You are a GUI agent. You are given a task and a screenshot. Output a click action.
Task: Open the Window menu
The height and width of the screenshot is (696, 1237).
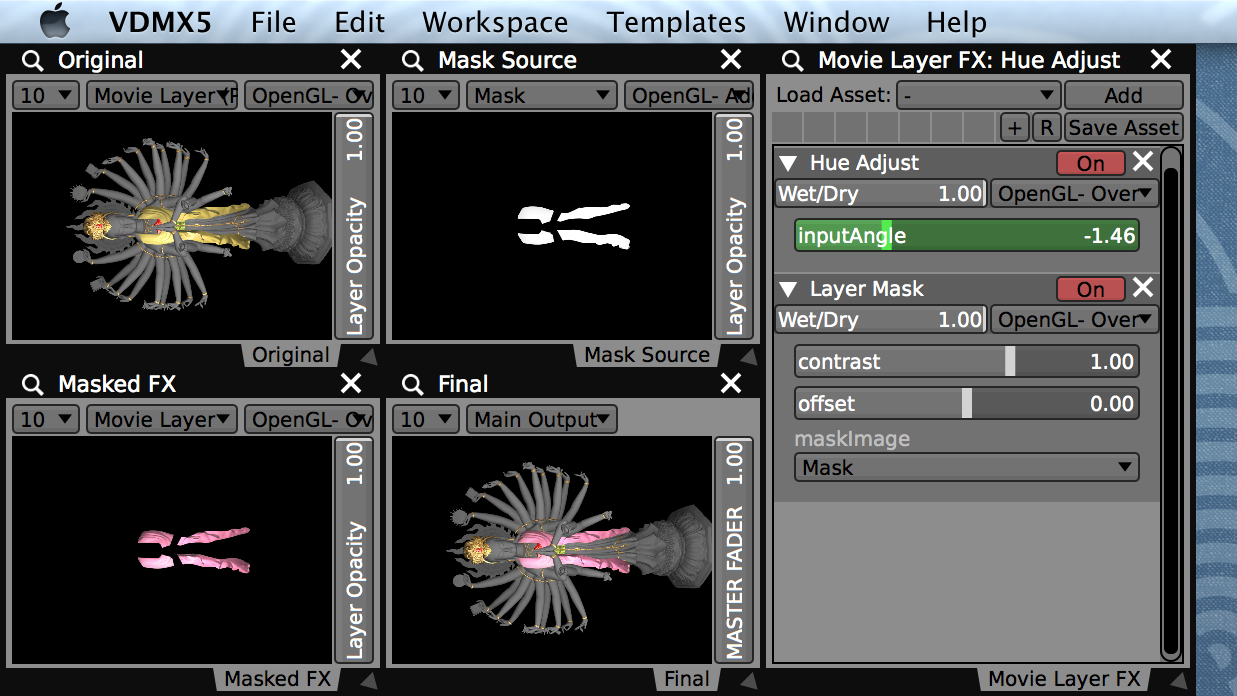[836, 22]
